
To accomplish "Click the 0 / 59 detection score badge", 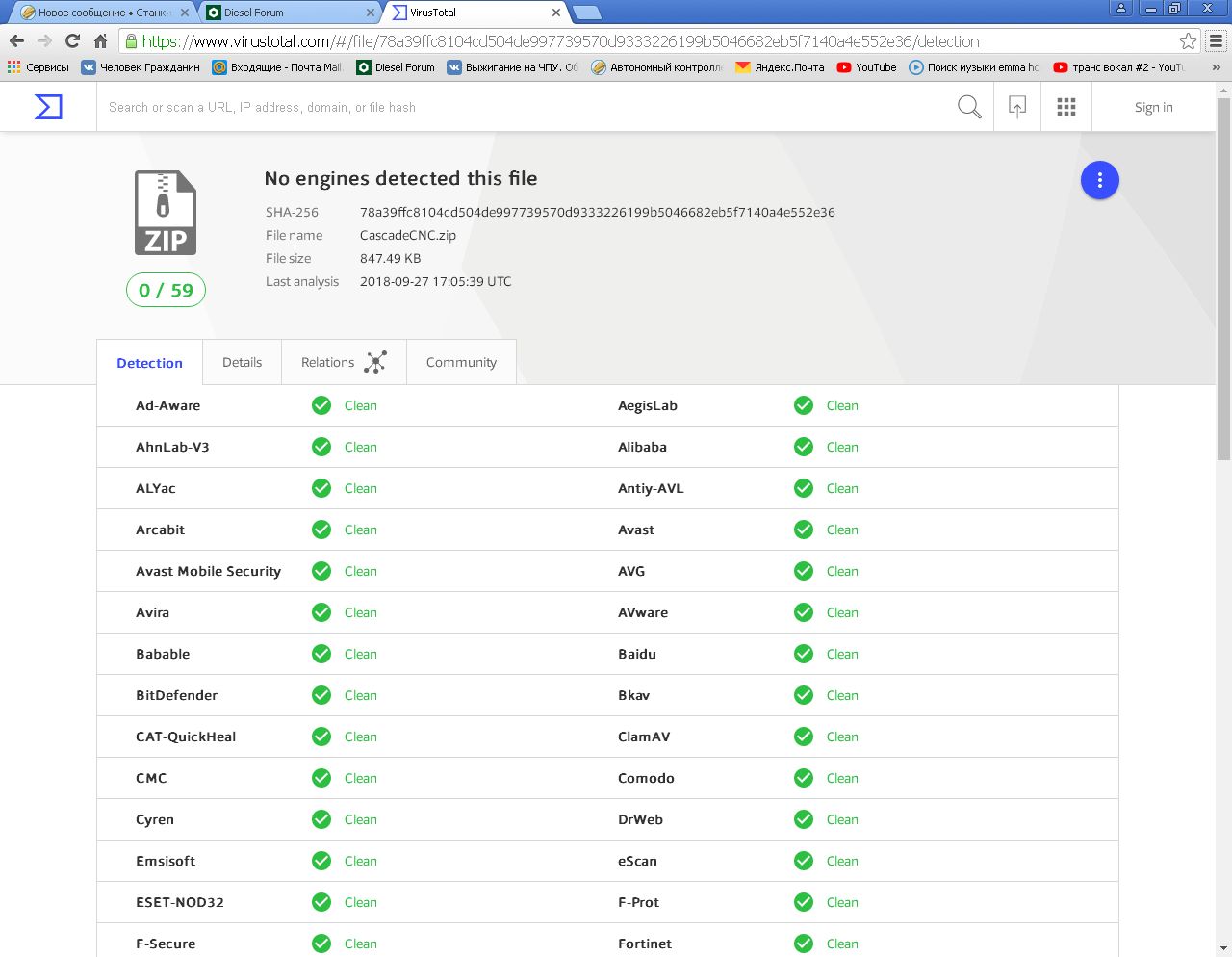I will 166,290.
